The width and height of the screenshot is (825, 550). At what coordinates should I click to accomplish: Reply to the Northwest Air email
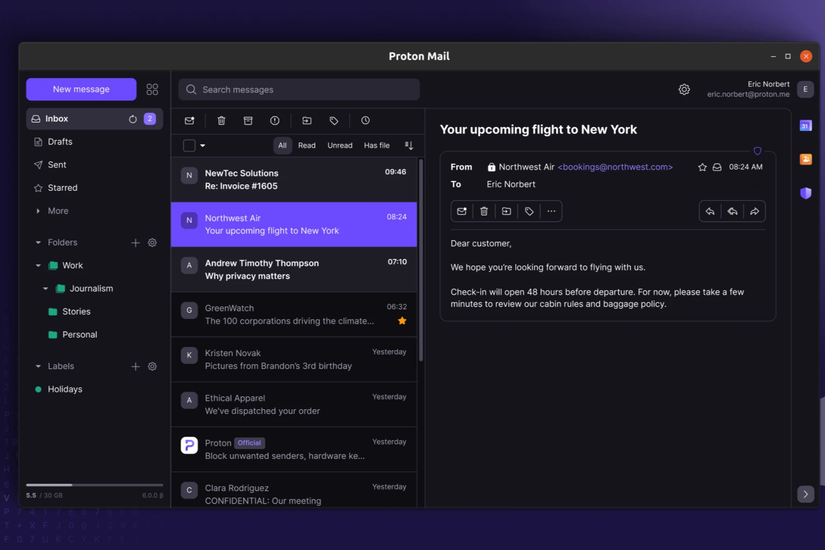click(x=710, y=211)
